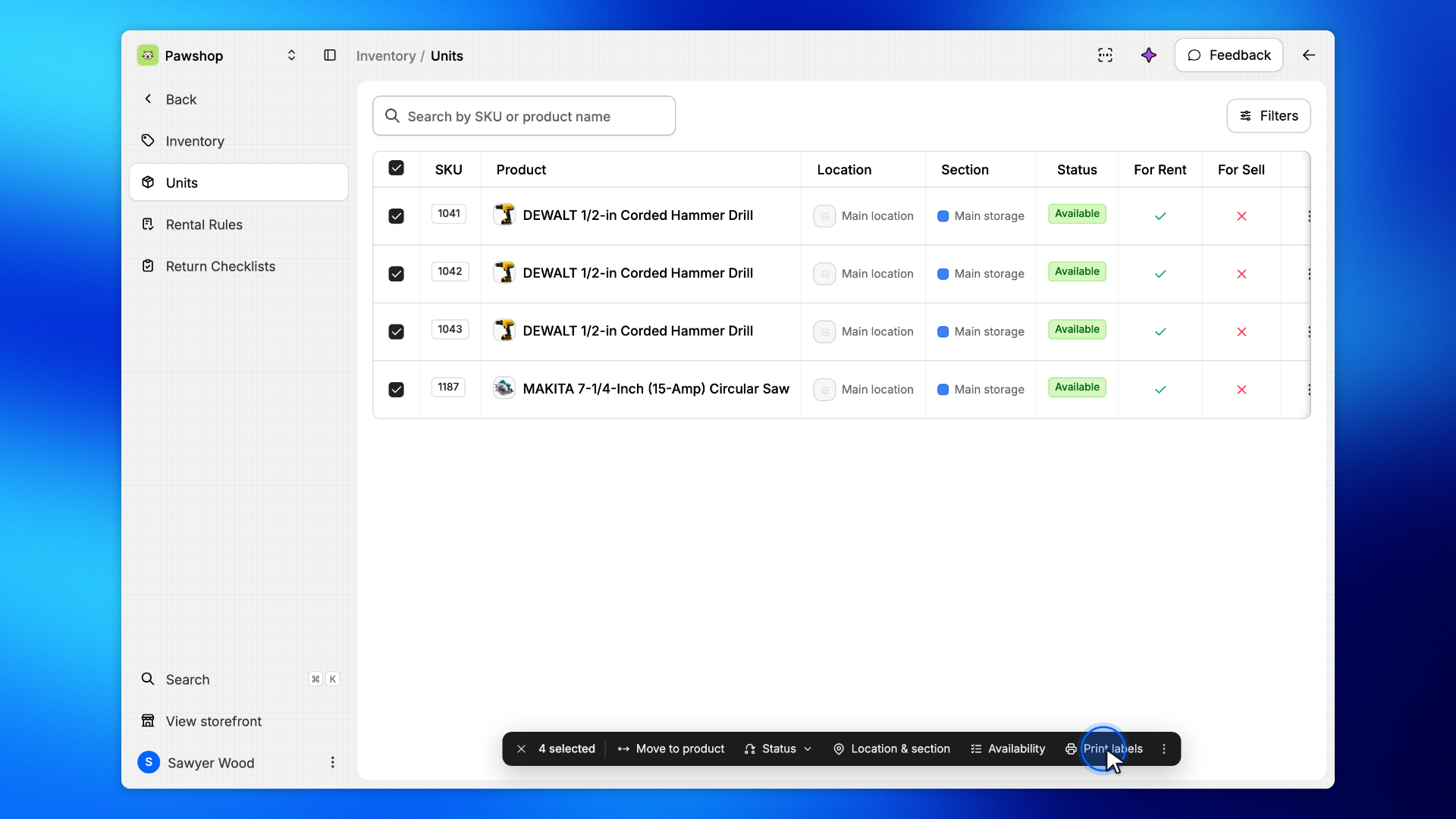This screenshot has height=819, width=1456.
Task: Toggle the sidebar panel icon
Action: pos(330,55)
